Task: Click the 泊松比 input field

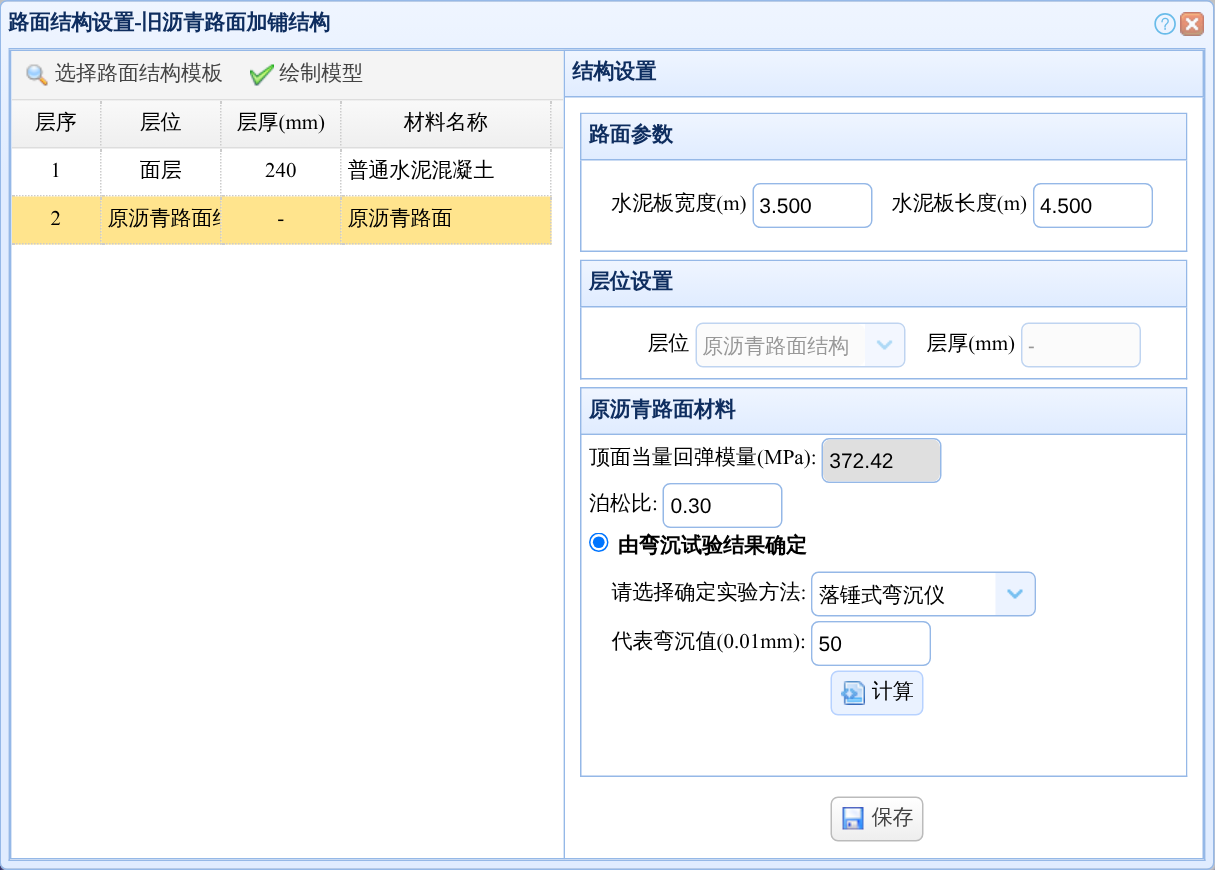Action: [x=722, y=506]
